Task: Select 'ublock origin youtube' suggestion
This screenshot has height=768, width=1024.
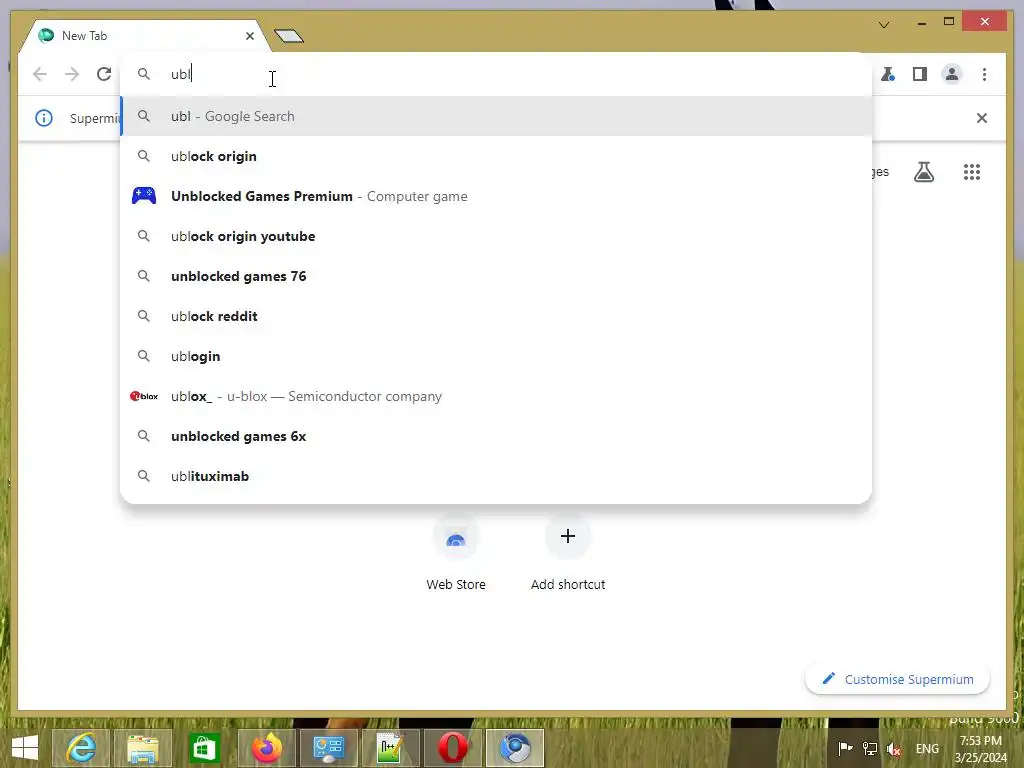Action: 496,236
